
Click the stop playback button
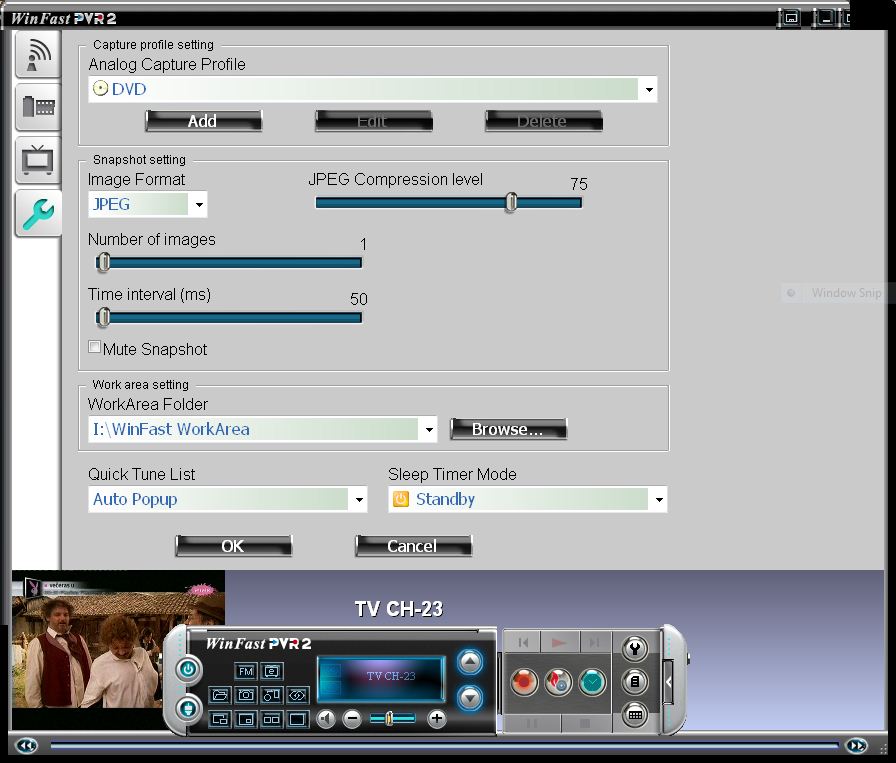[x=586, y=723]
